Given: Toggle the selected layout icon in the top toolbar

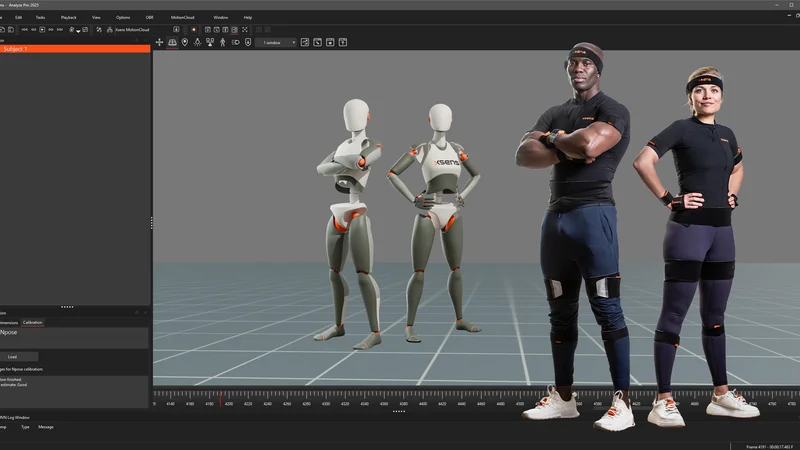Looking at the screenshot, I should coord(234,30).
